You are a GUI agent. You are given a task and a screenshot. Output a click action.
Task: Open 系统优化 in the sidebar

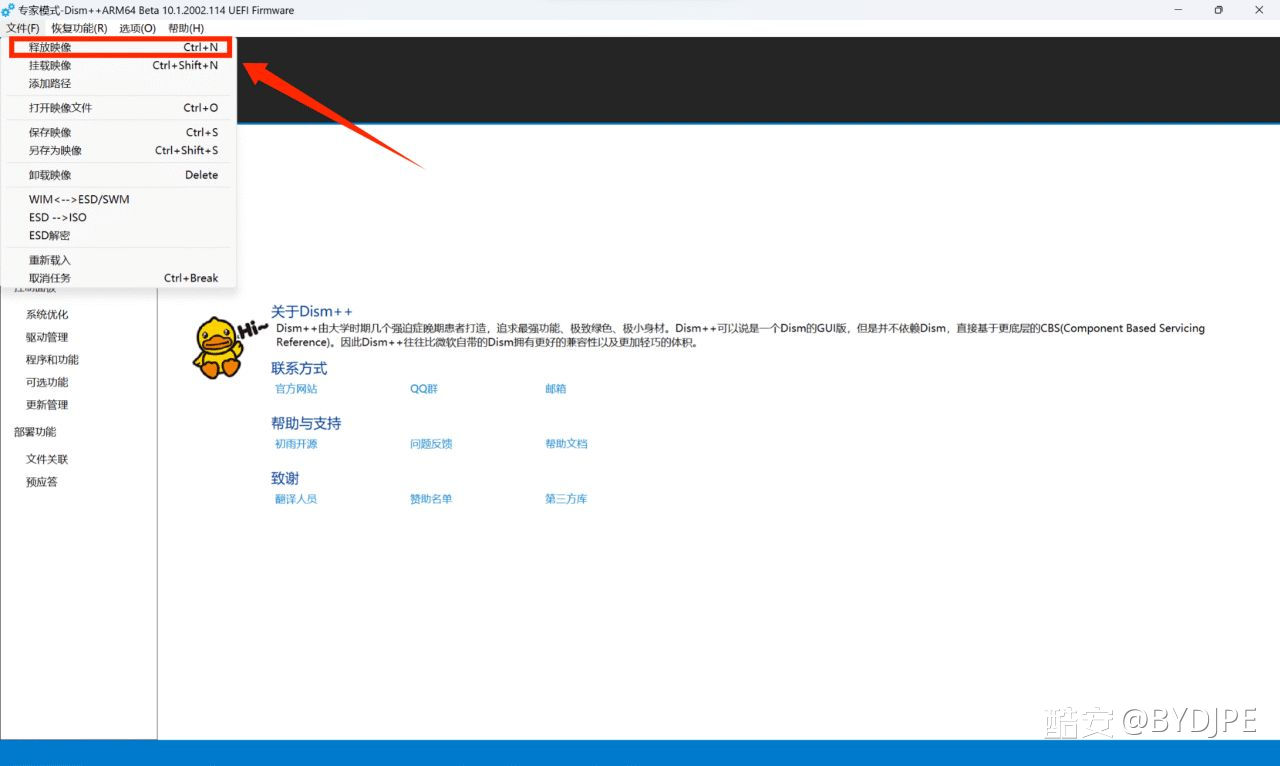point(47,315)
